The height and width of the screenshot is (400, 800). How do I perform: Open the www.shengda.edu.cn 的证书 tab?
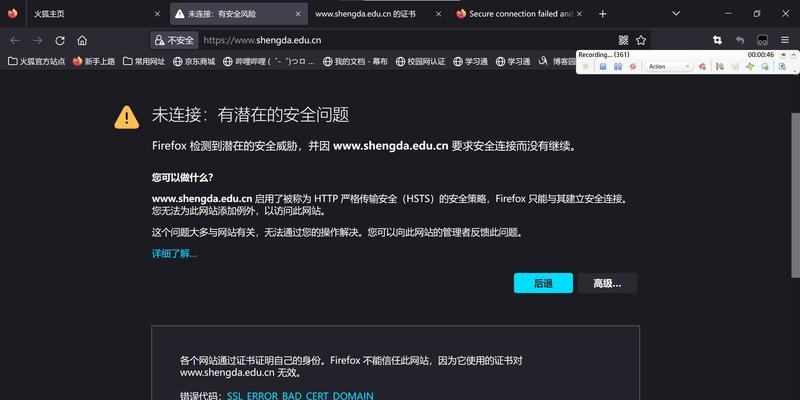coord(379,14)
